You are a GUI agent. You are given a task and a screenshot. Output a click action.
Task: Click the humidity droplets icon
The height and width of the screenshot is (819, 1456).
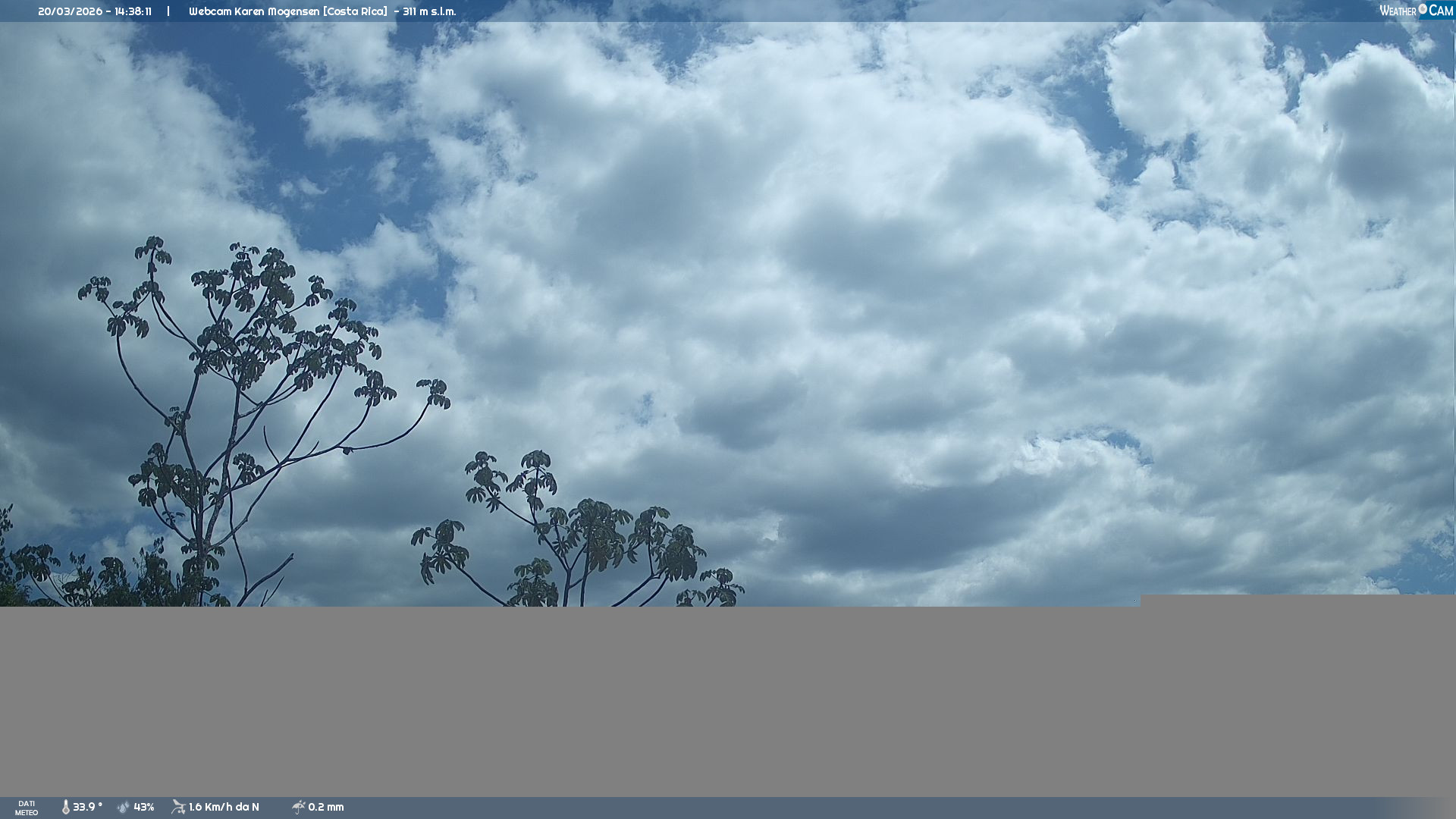click(x=124, y=808)
